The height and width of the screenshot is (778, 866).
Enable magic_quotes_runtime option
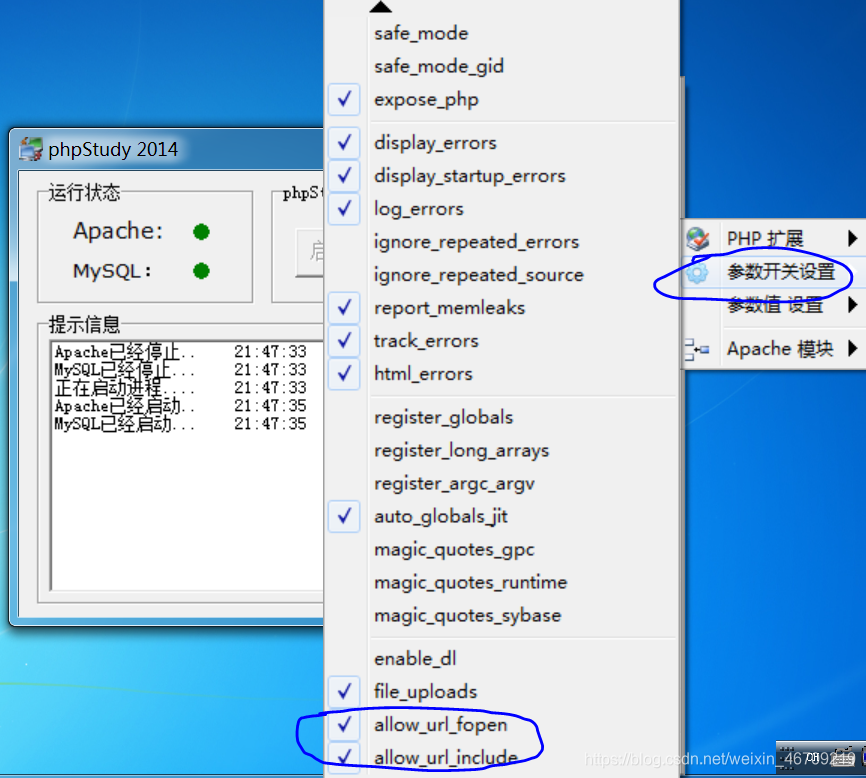(x=501, y=583)
